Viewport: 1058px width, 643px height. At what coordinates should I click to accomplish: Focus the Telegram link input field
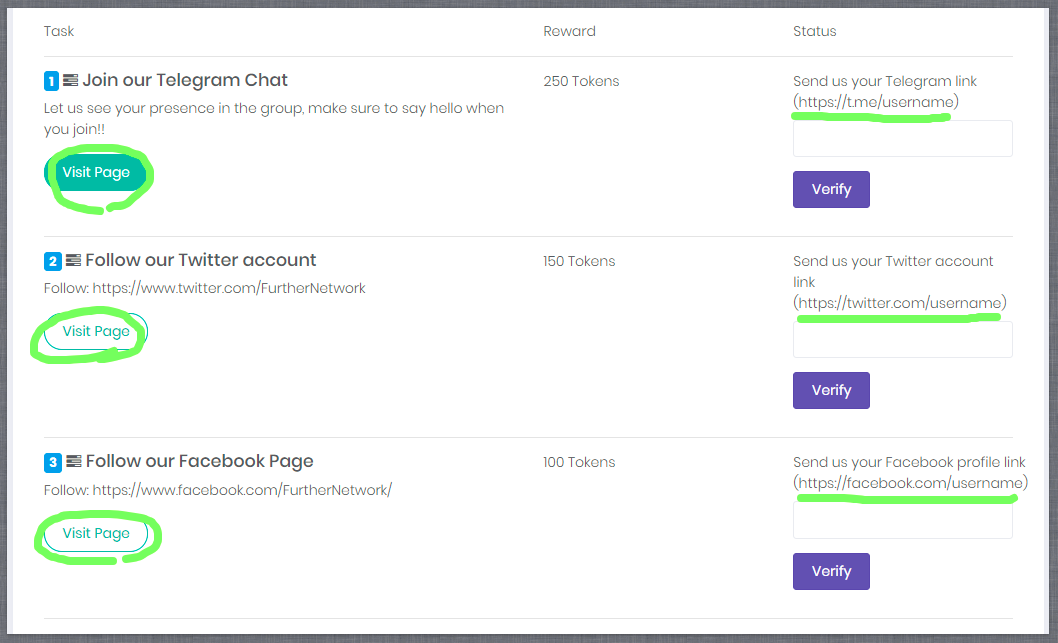[902, 139]
